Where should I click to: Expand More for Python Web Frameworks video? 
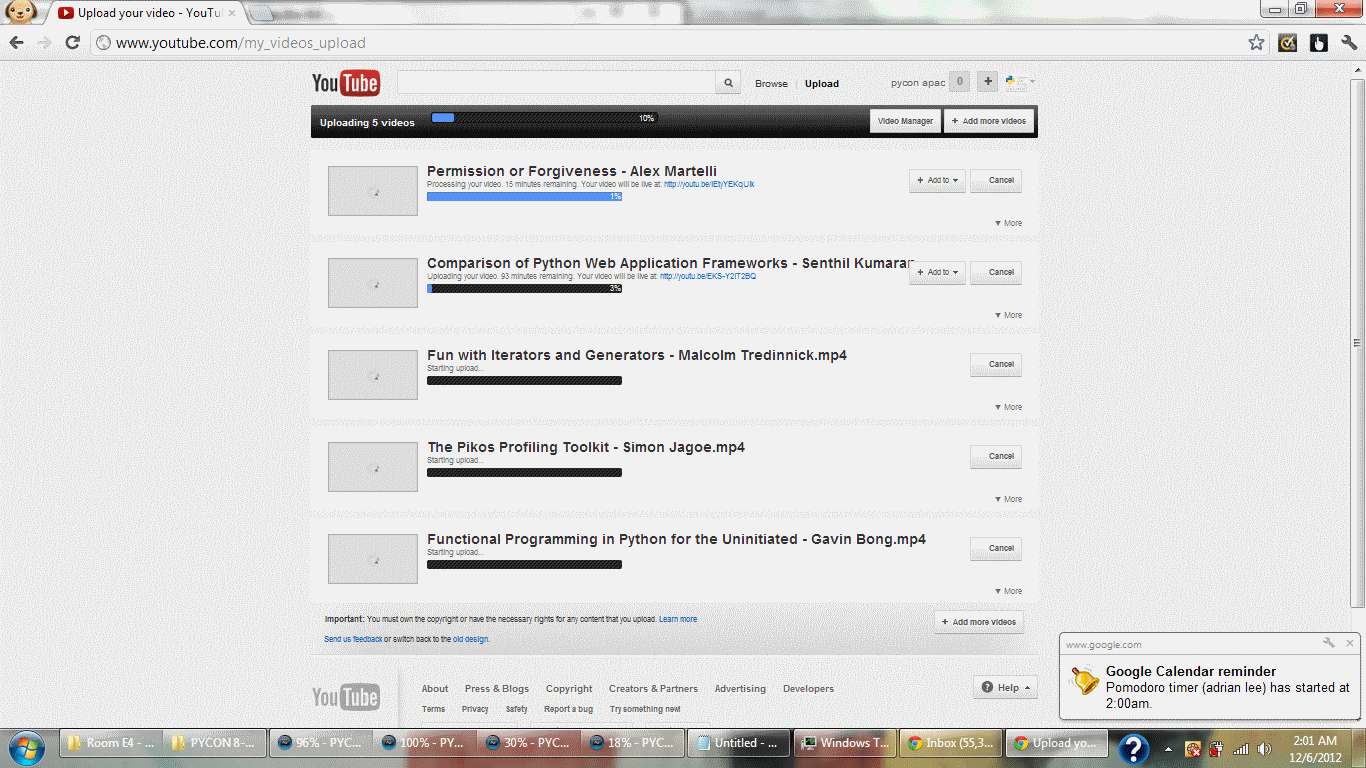pyautogui.click(x=1008, y=315)
